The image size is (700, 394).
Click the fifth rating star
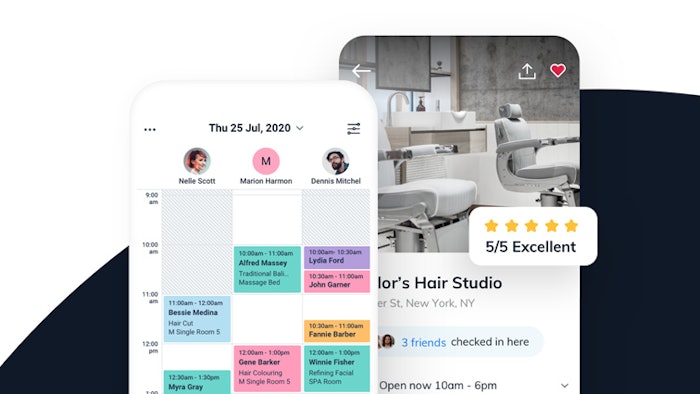[571, 226]
